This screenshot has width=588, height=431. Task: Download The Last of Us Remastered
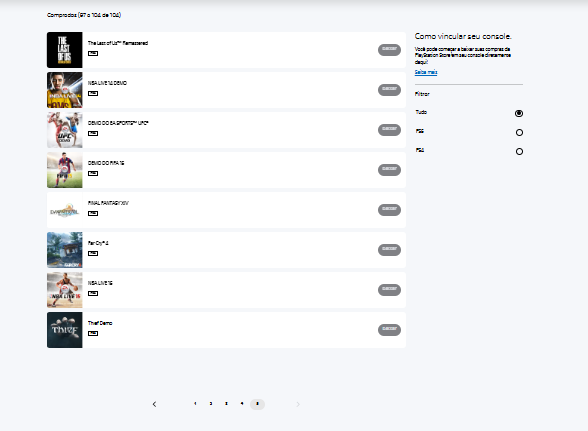pyautogui.click(x=389, y=50)
